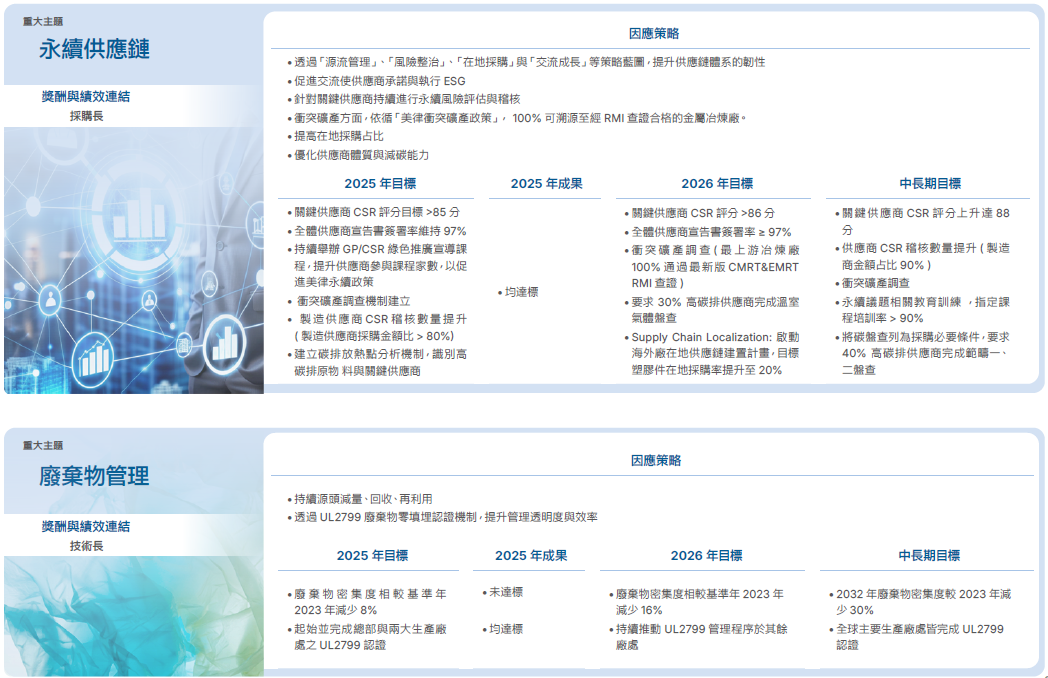Click 持續源頭減量、回收、再利用 bullet

[x=360, y=499]
